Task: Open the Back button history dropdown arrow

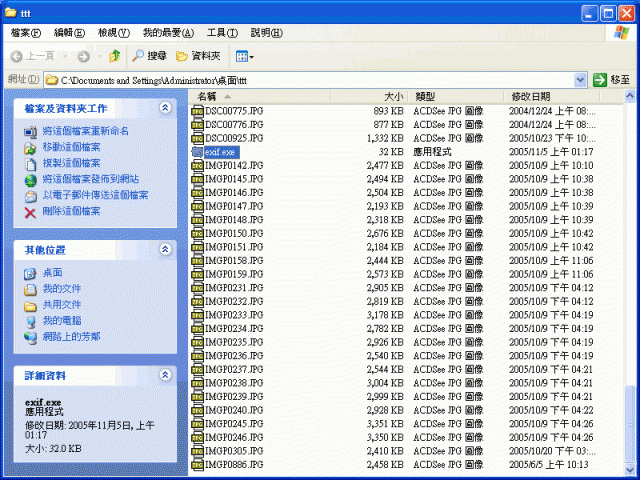Action: (65, 56)
